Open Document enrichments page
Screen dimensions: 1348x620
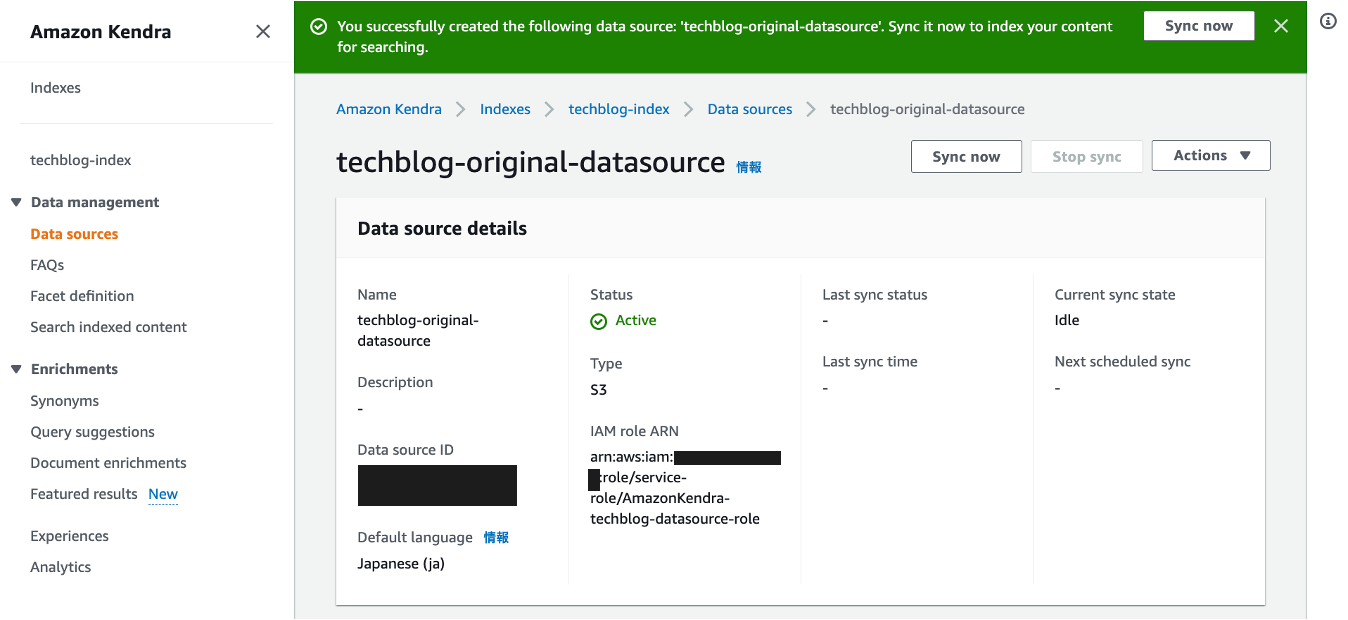[109, 463]
